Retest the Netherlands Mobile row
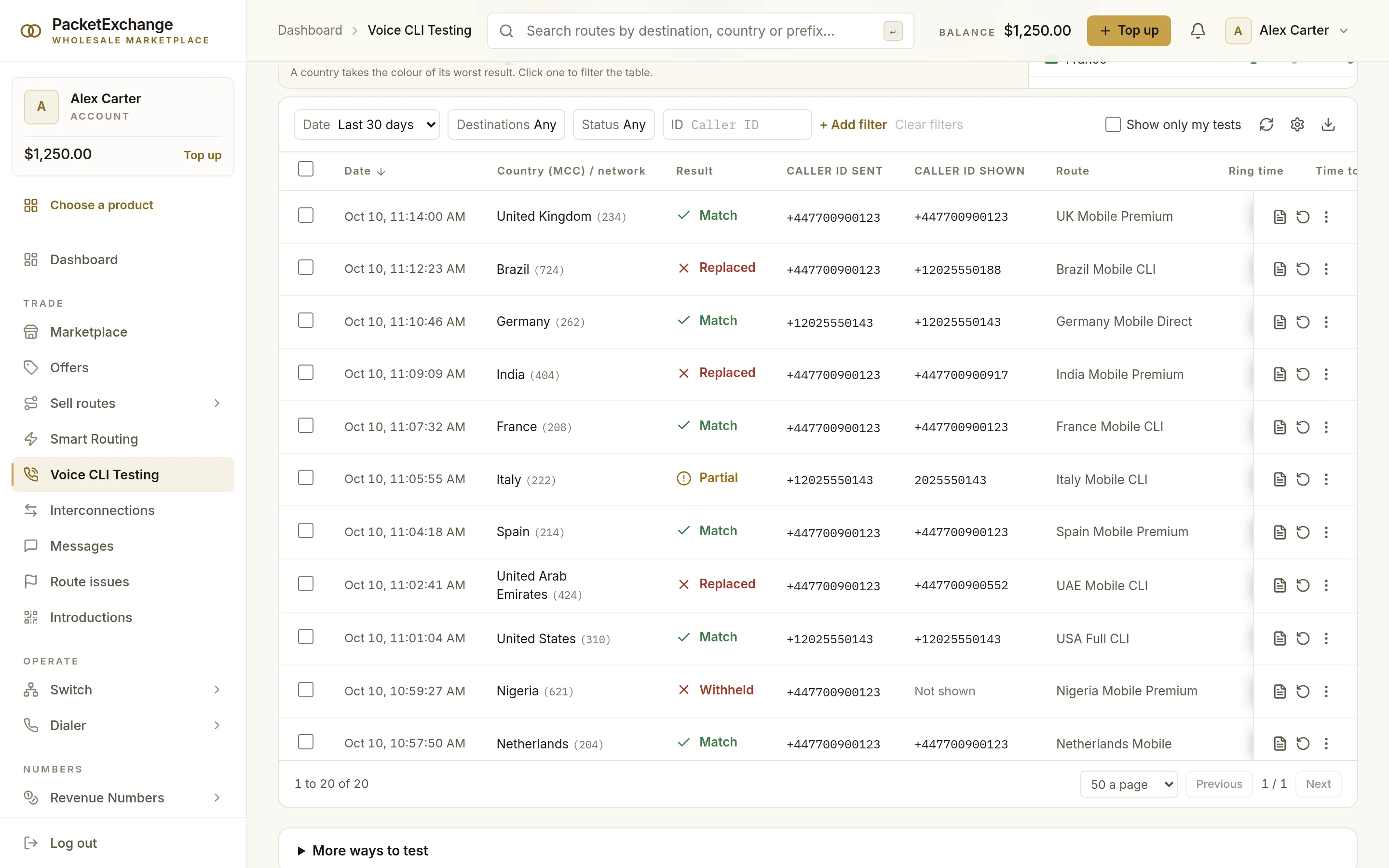This screenshot has height=868, width=1389. tap(1303, 744)
